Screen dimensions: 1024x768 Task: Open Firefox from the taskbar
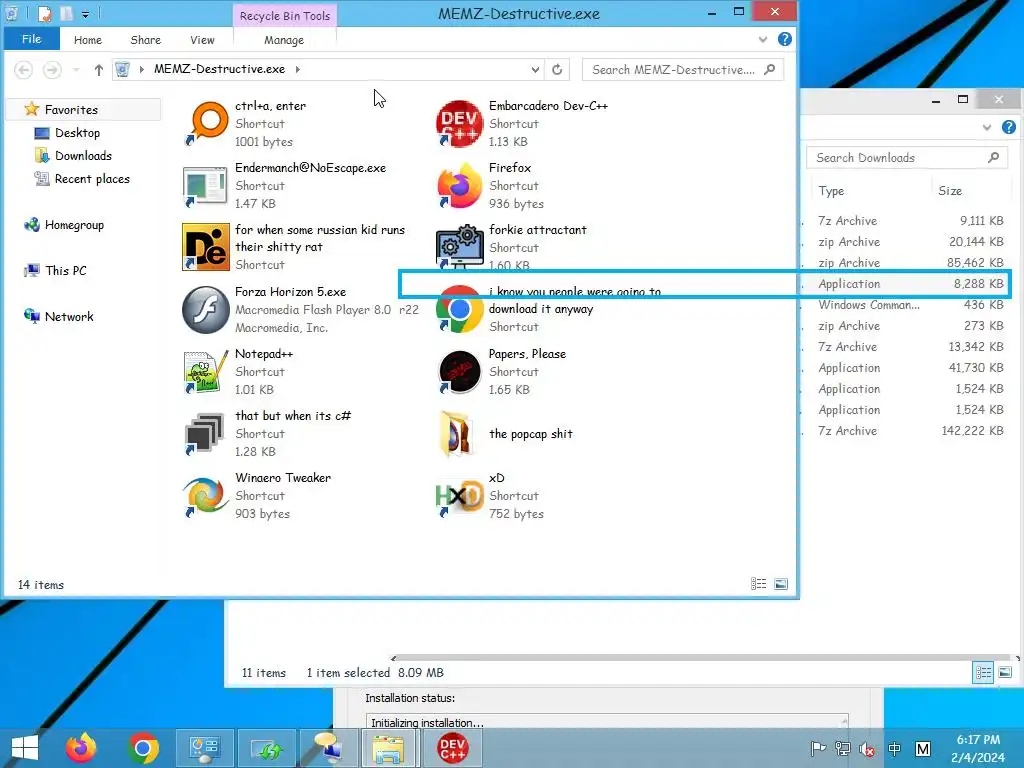coord(81,748)
